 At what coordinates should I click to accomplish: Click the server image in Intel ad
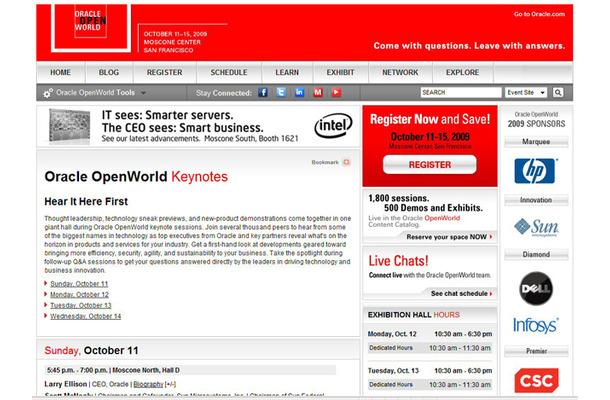(70, 126)
